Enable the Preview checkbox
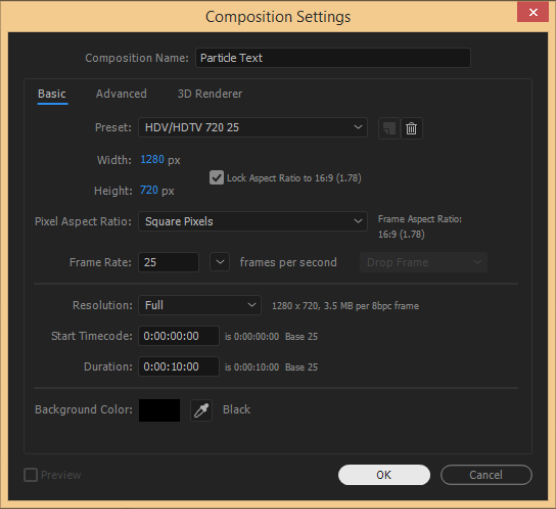 31,475
